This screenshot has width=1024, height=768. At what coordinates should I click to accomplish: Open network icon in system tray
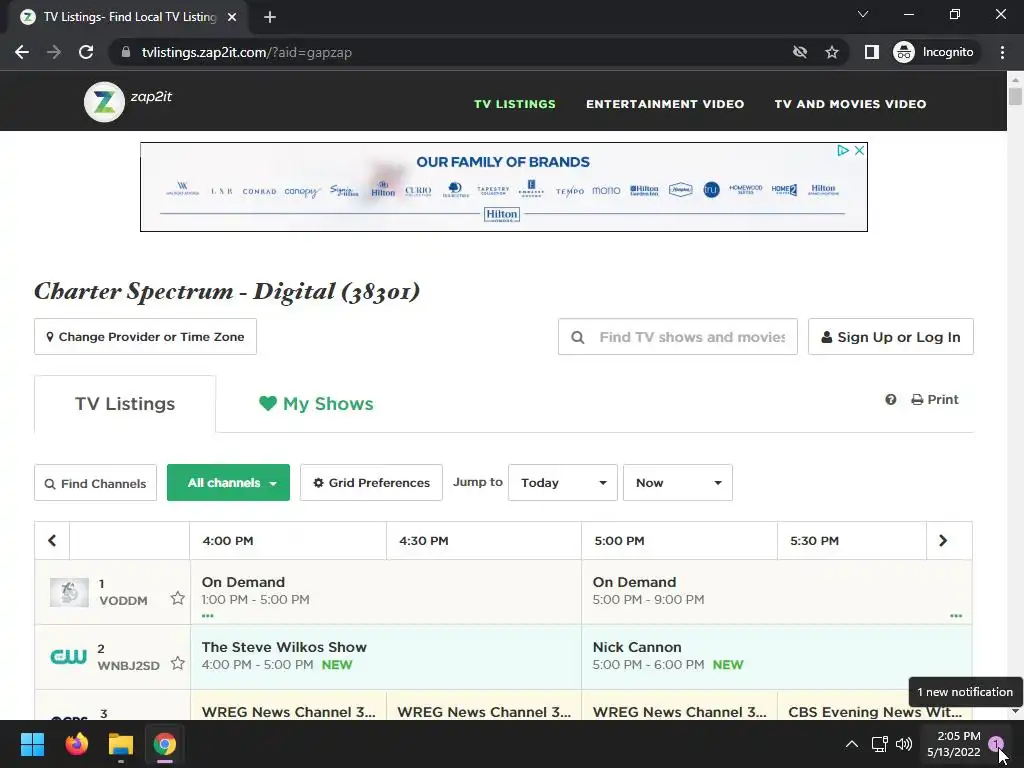click(879, 744)
